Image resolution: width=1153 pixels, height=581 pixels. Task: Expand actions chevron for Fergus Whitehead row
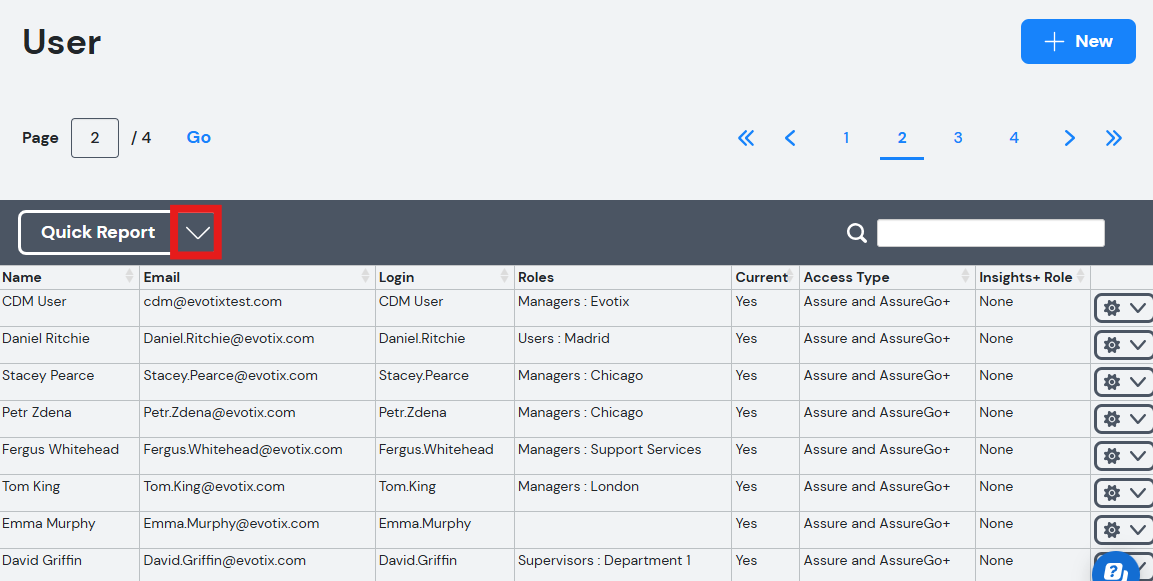[1138, 455]
